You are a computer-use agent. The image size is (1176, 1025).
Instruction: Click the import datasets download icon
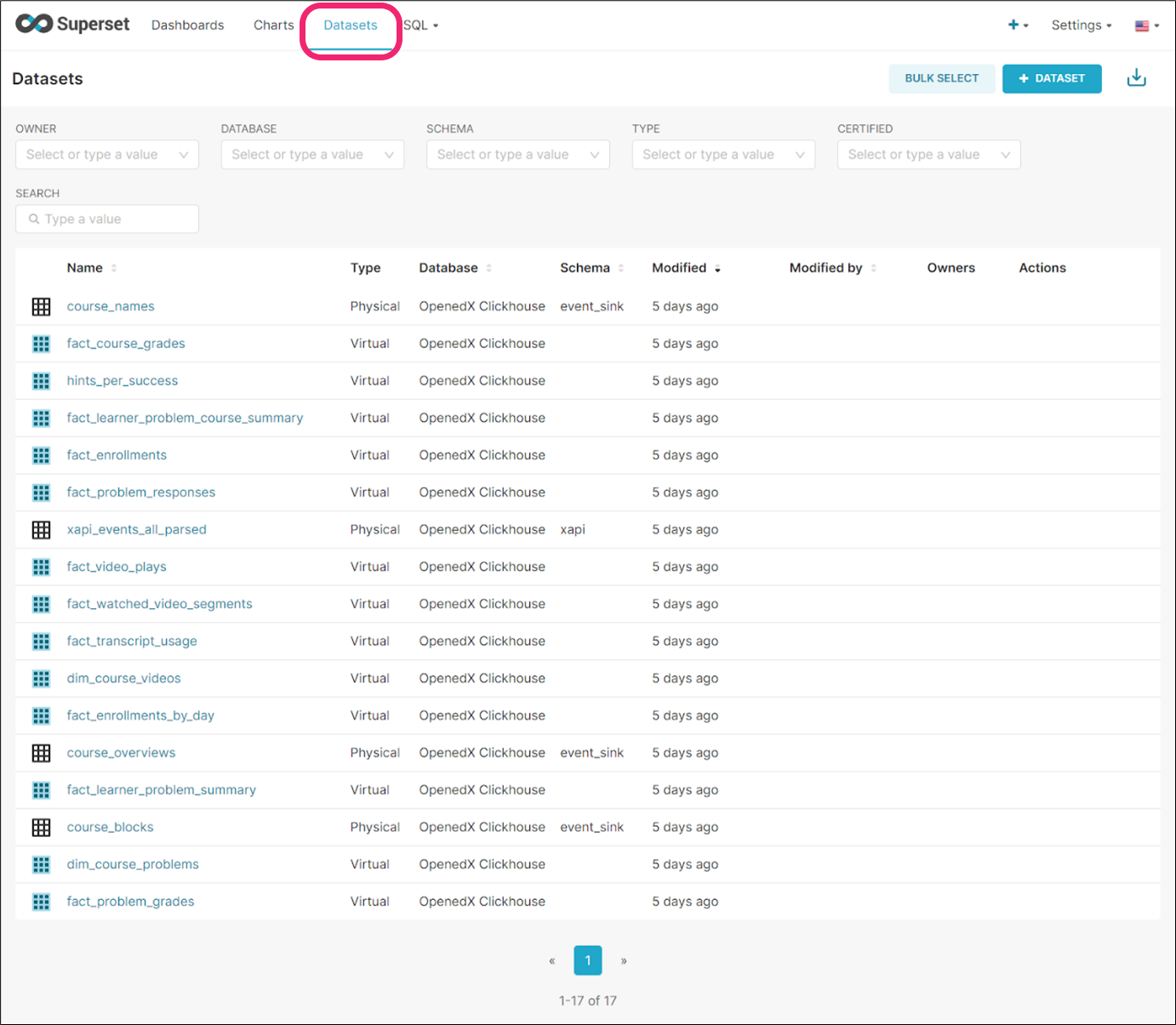pos(1136,78)
